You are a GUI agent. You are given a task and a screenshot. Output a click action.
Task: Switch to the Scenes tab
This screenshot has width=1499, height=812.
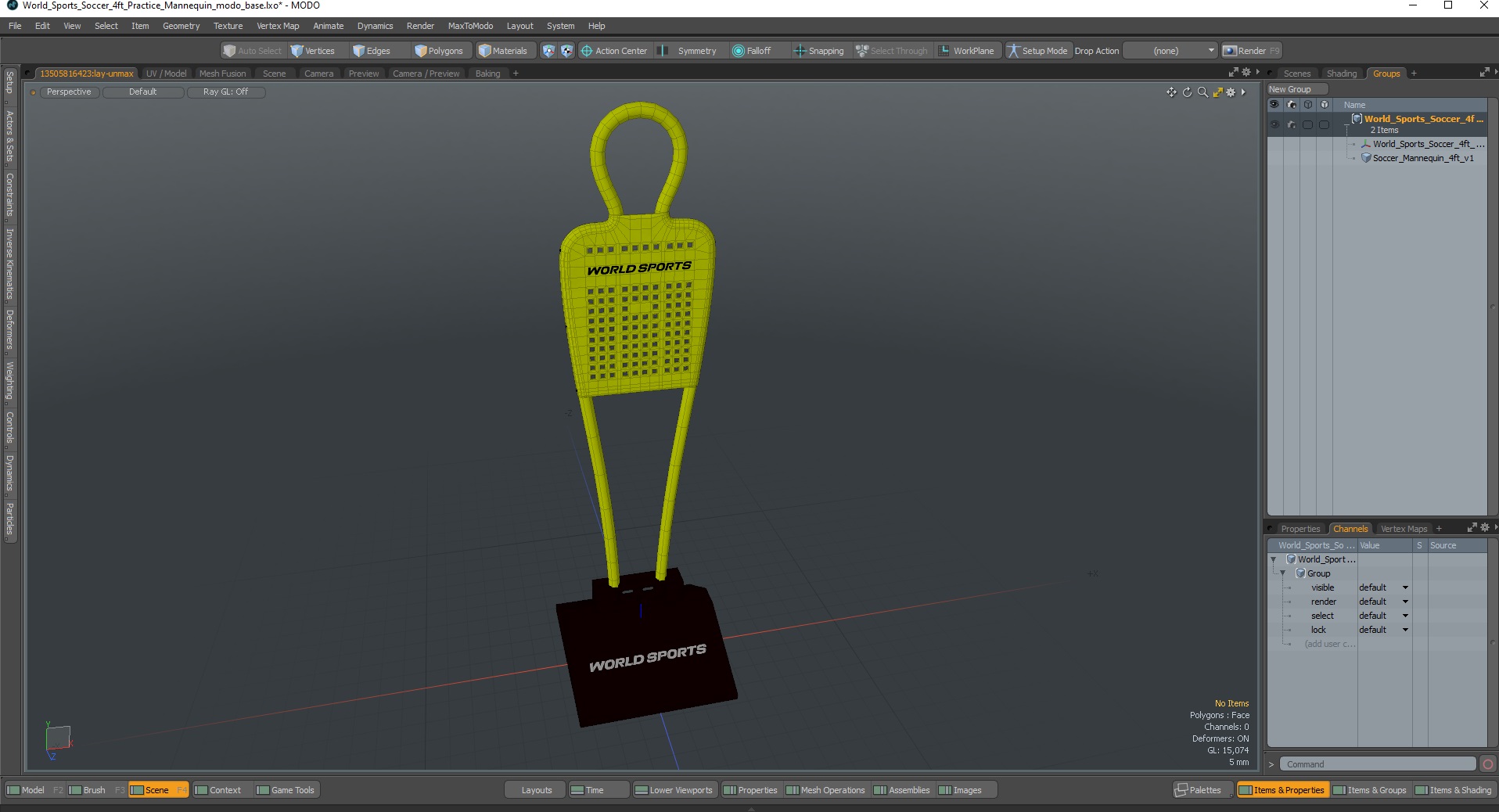click(1296, 74)
